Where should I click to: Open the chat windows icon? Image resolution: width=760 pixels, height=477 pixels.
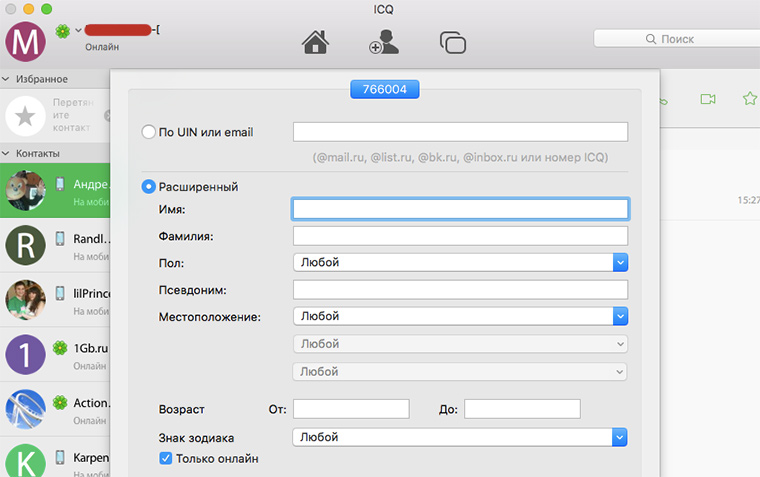[453, 42]
